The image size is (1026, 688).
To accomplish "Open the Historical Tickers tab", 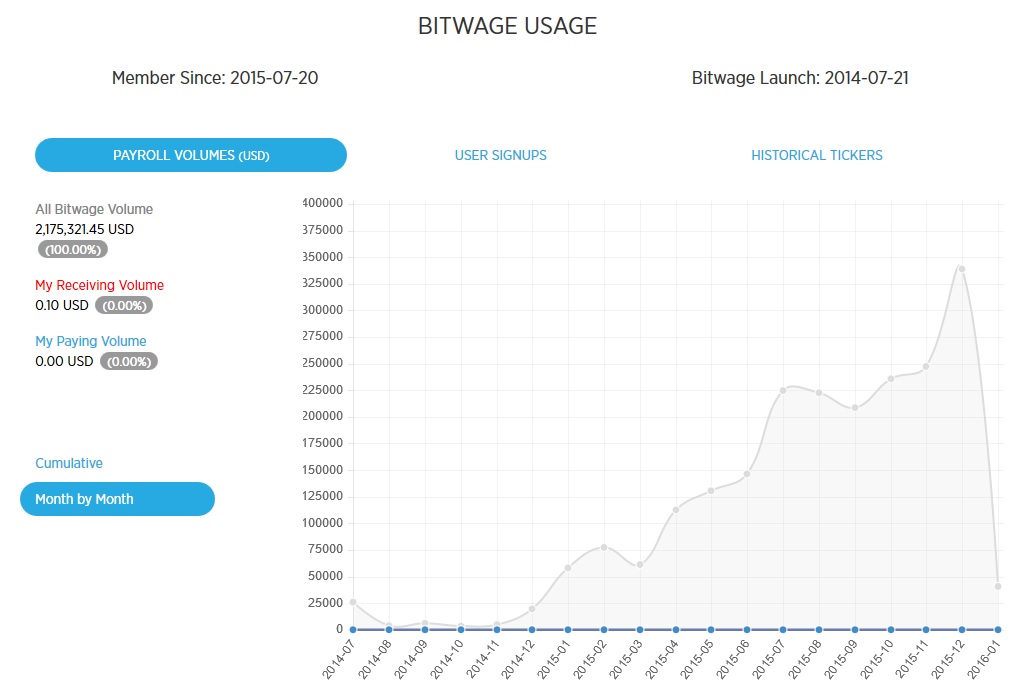I will point(816,155).
